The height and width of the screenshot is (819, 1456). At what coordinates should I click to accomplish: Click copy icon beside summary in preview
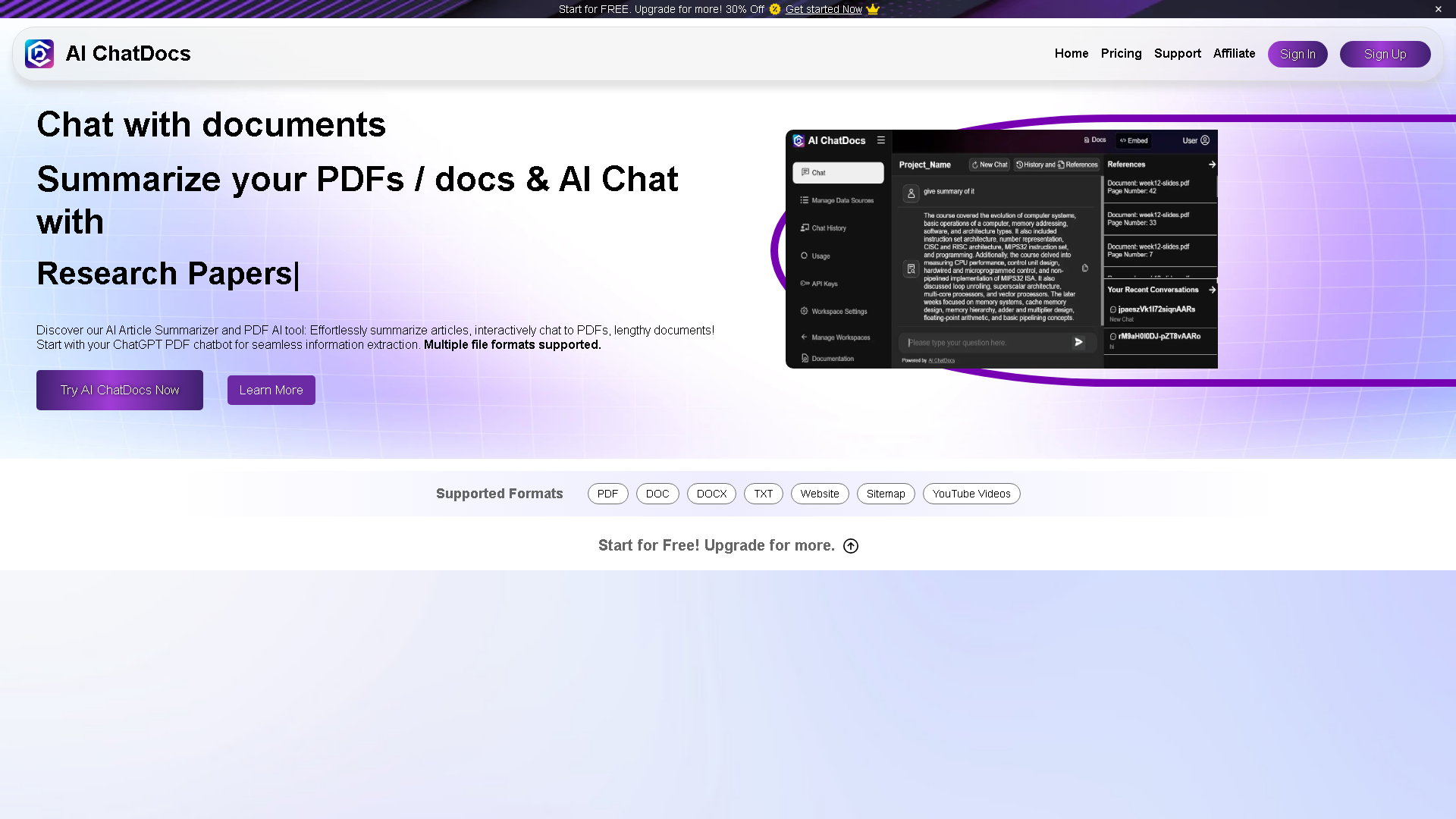tap(1085, 268)
